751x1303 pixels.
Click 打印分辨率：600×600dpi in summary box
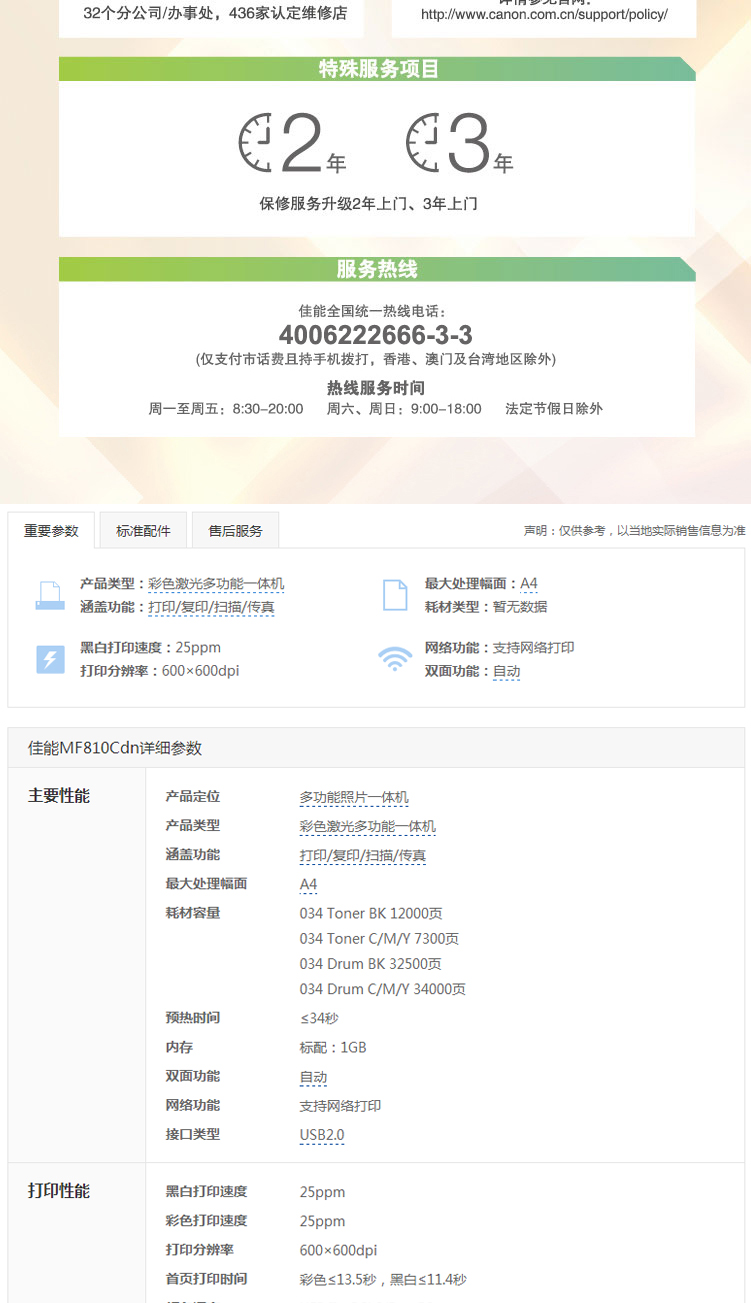160,671
